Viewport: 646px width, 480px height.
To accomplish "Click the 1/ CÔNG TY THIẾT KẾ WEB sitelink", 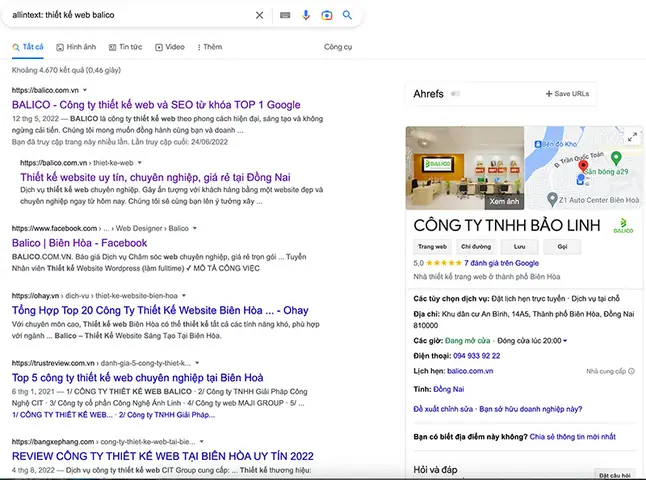I will tap(62, 415).
